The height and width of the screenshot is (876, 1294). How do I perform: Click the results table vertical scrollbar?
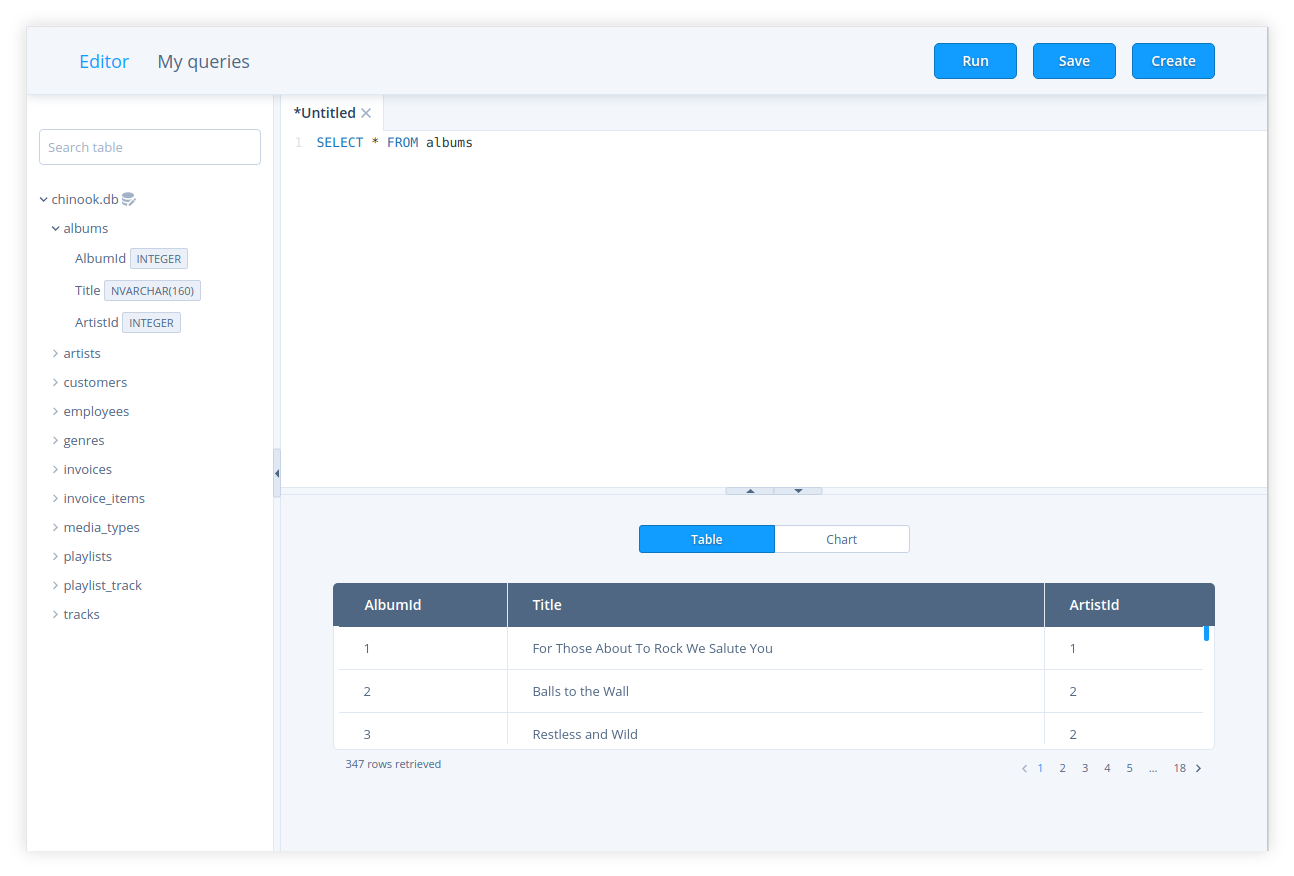(x=1206, y=633)
